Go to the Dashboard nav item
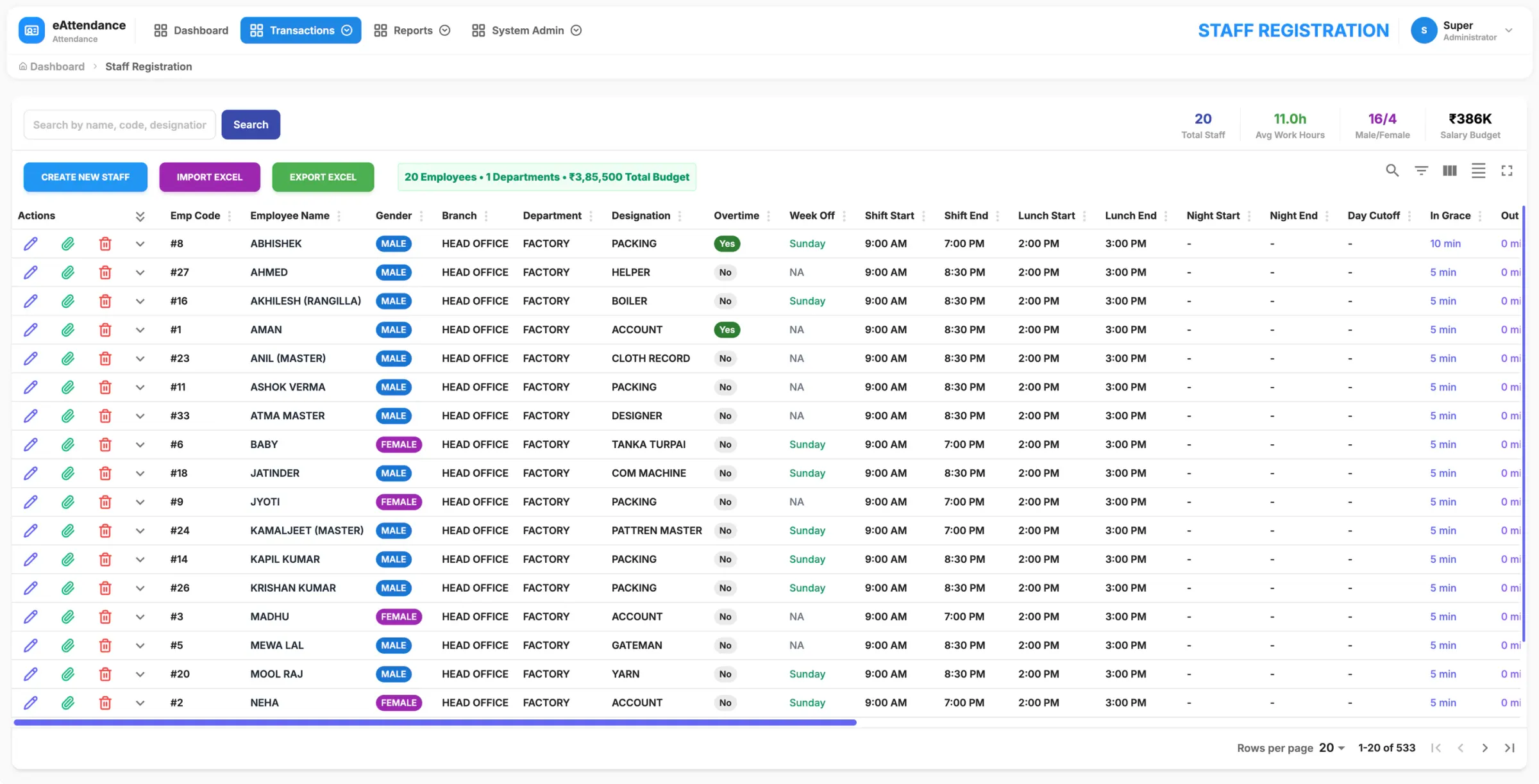The image size is (1539, 784). (191, 30)
